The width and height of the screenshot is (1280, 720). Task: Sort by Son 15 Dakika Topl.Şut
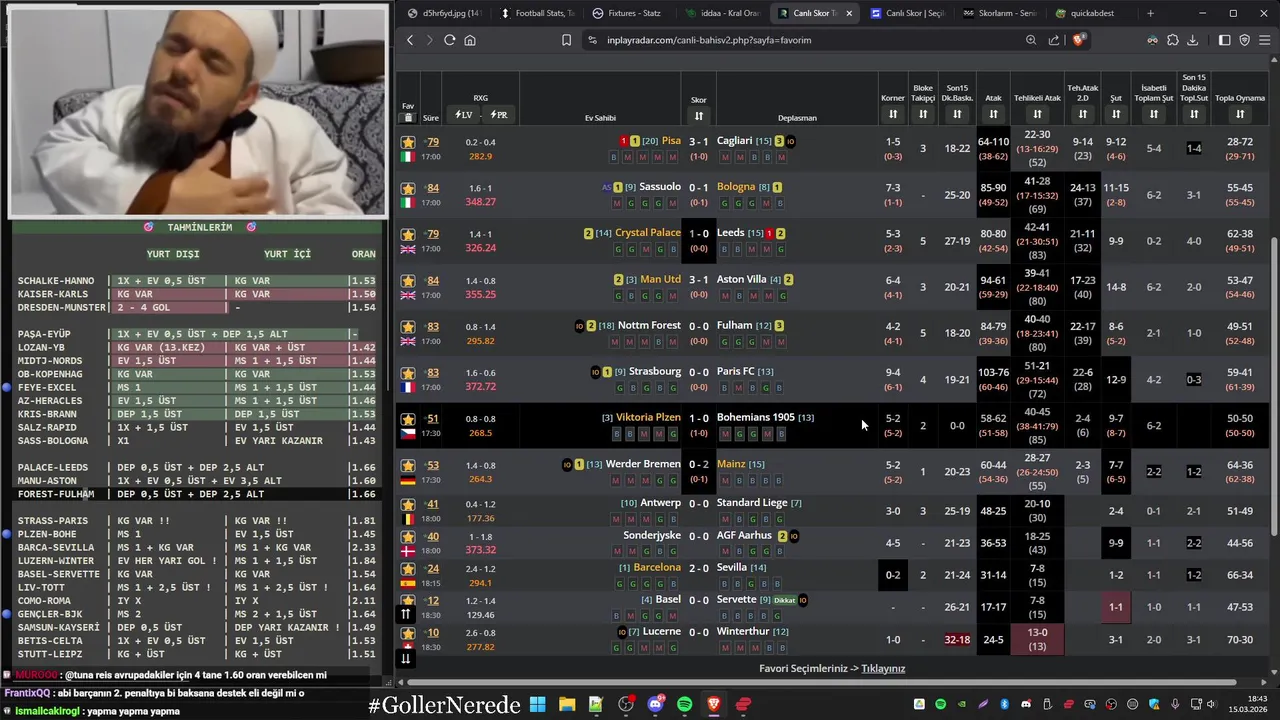pyautogui.click(x=1194, y=114)
